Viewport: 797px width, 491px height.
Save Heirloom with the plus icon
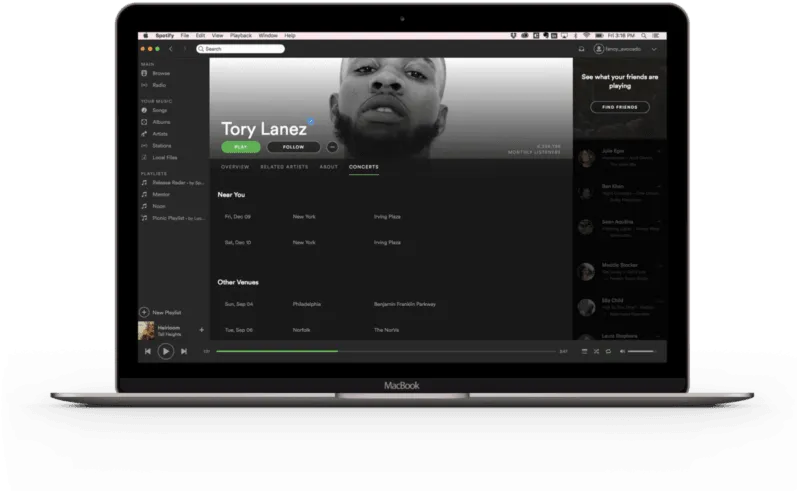[201, 330]
